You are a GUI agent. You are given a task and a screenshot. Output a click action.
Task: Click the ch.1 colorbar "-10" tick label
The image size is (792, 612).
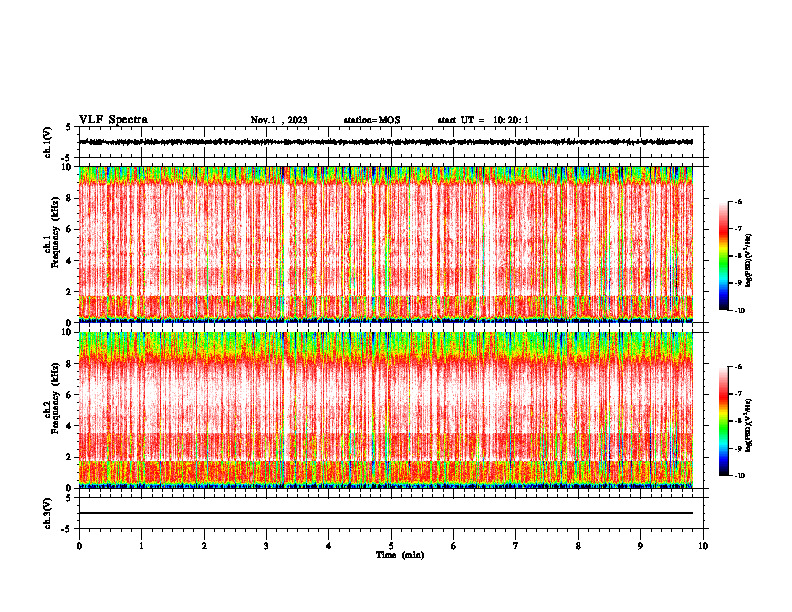click(x=739, y=311)
